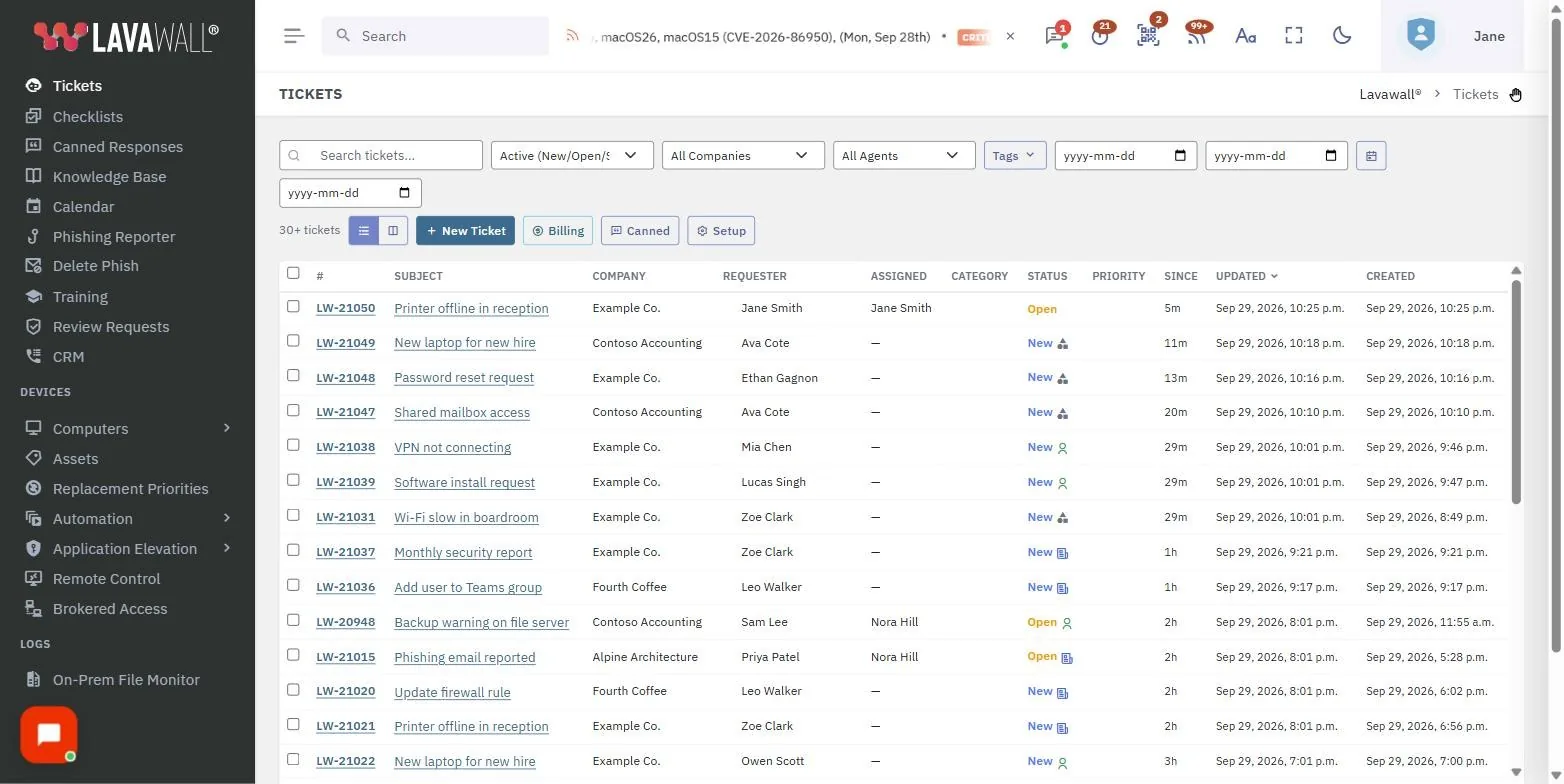The width and height of the screenshot is (1564, 784).
Task: Open the font size (Aa) icon
Action: tap(1245, 36)
